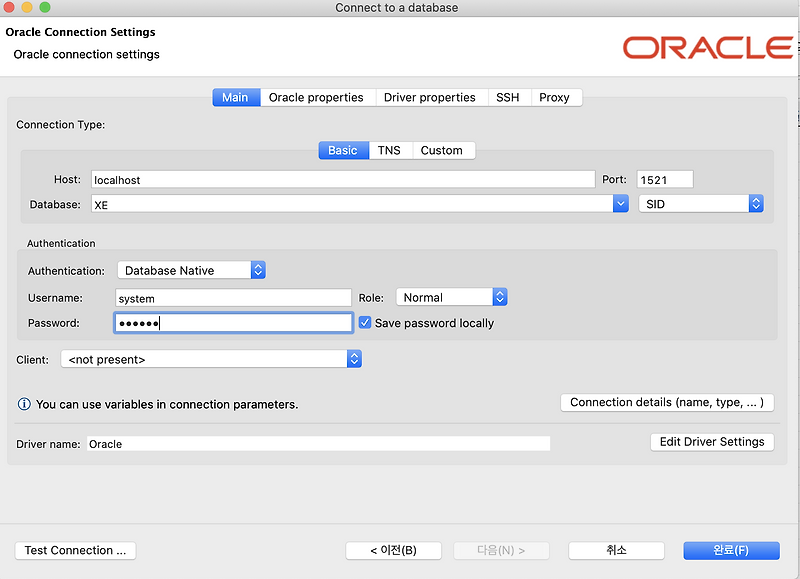
Task: Switch connection type to TNS
Action: point(389,149)
